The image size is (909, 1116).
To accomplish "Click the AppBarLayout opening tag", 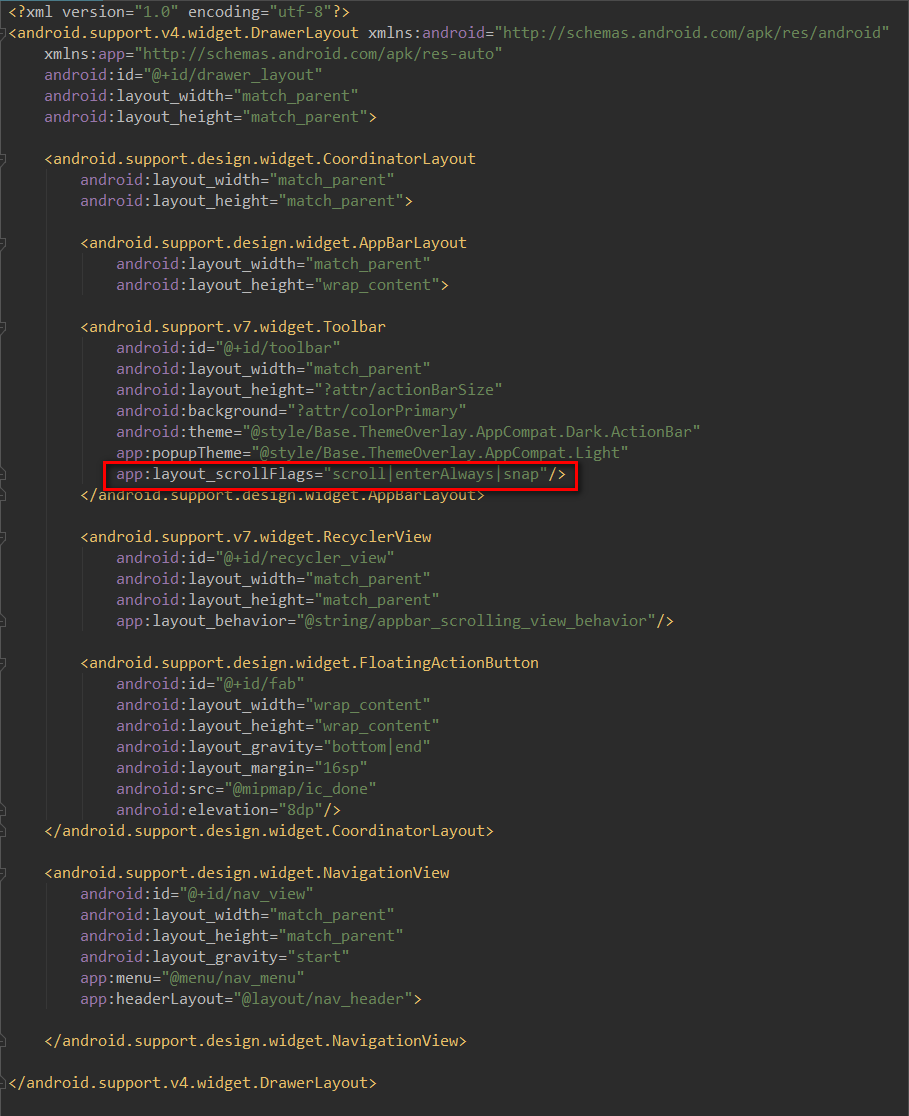I will tap(273, 243).
